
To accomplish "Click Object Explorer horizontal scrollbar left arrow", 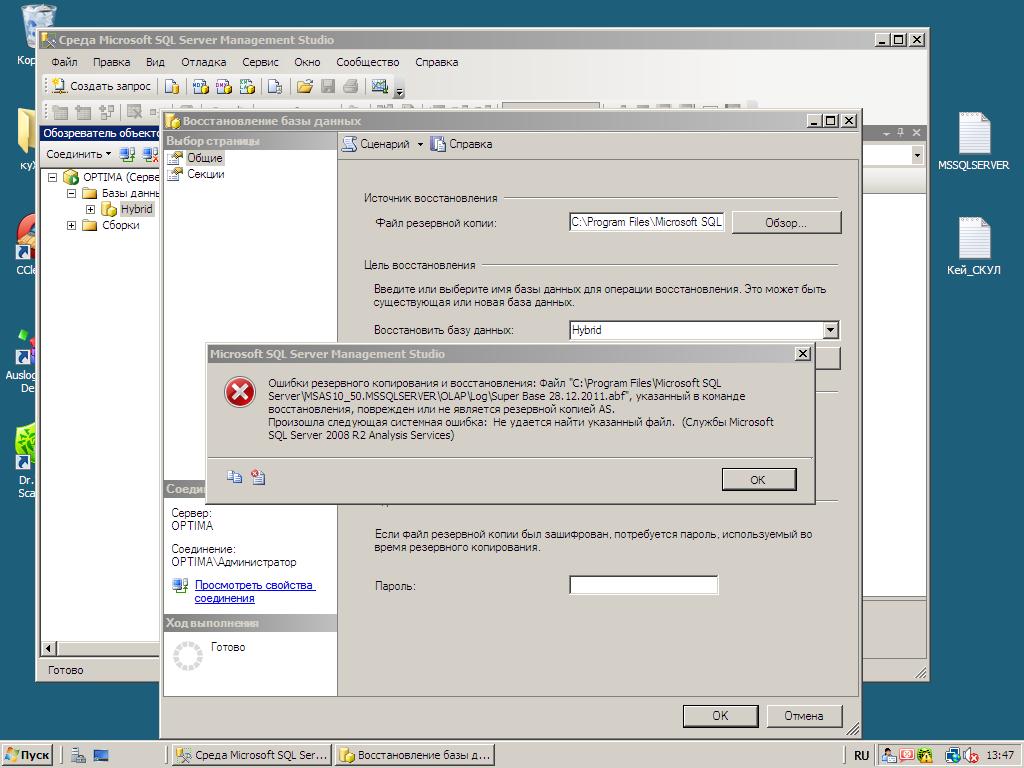I will (49, 648).
